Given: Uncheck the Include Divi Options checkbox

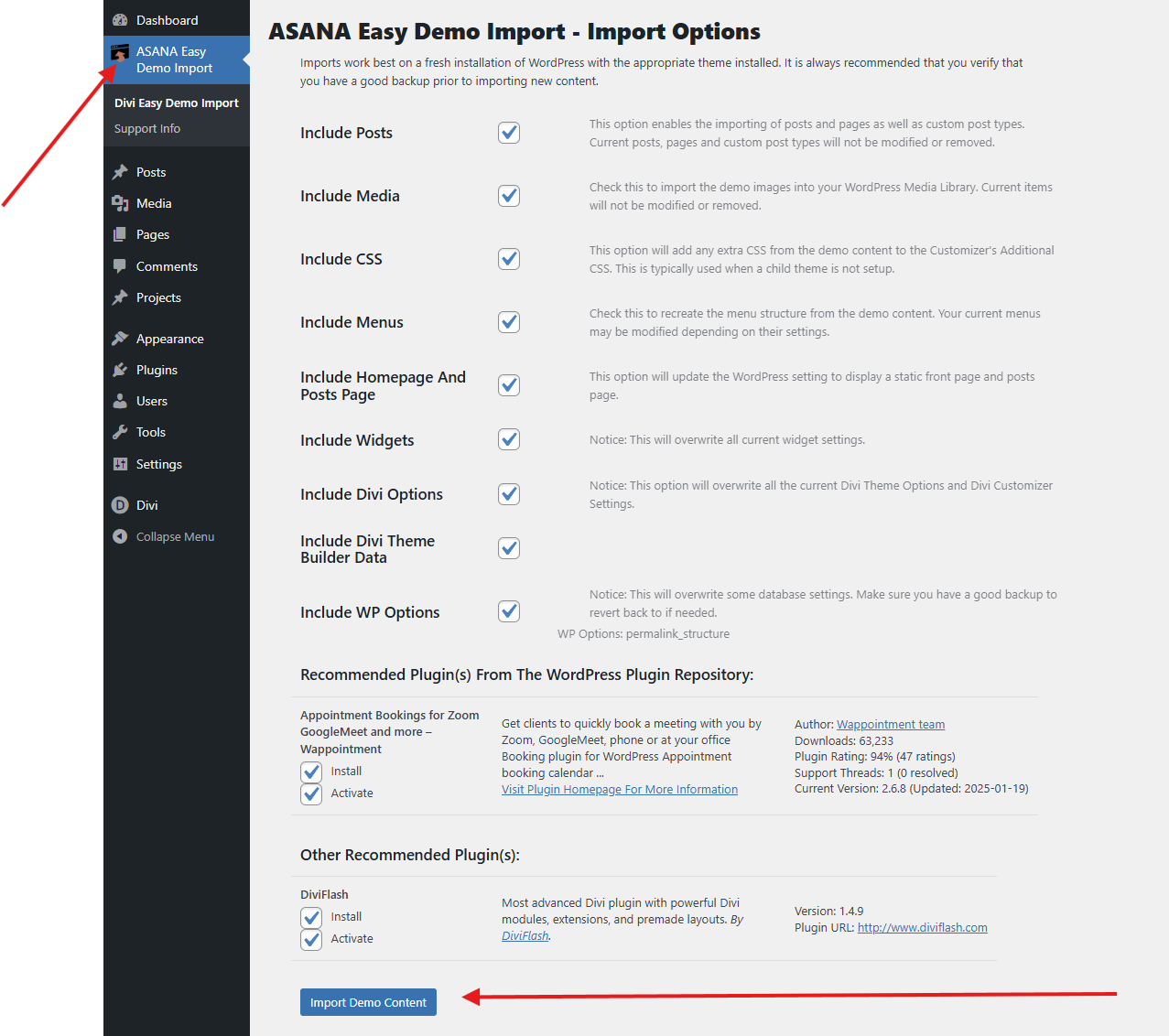Looking at the screenshot, I should (x=509, y=494).
